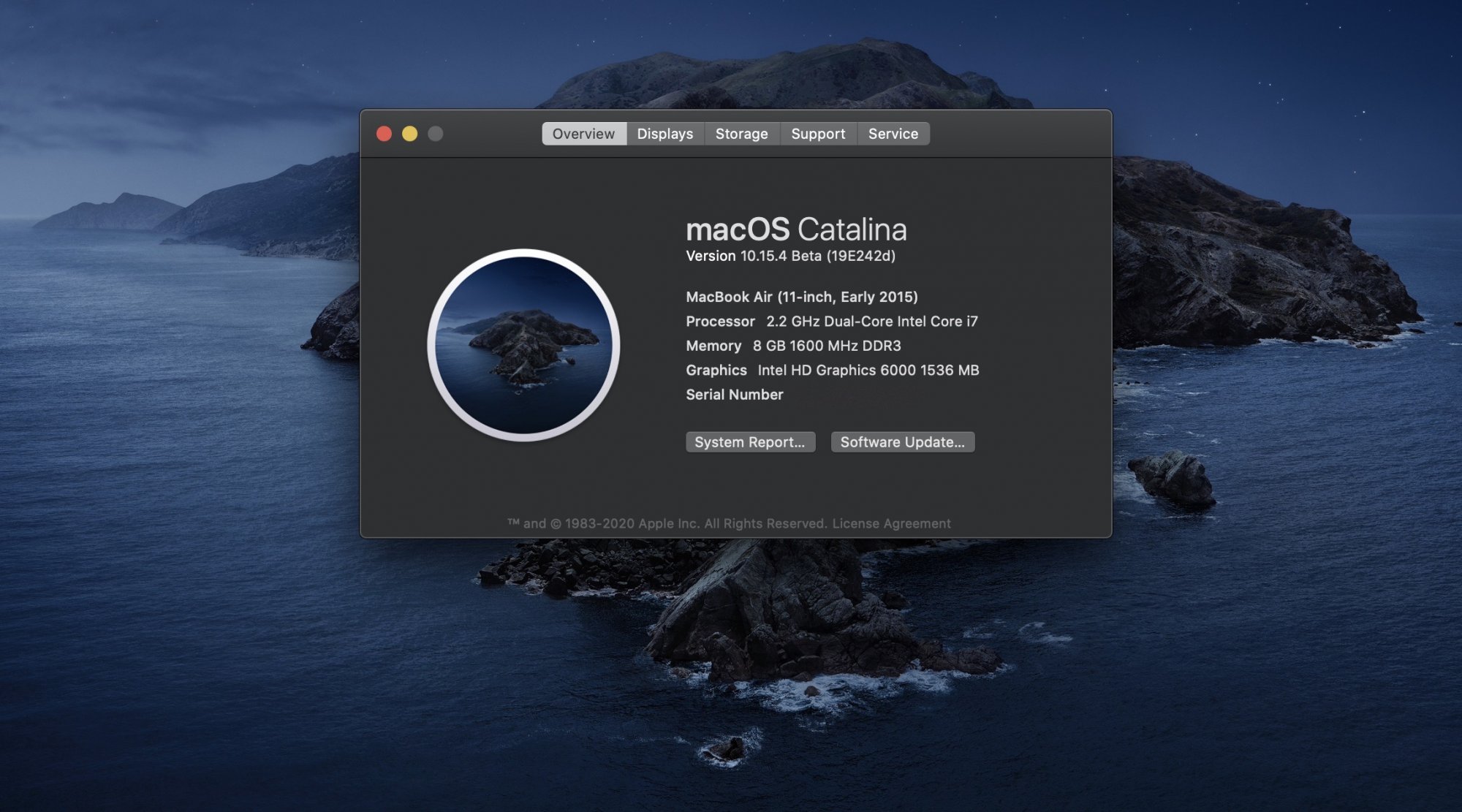
Task: Click the Graphics Intel HD line
Action: (833, 371)
